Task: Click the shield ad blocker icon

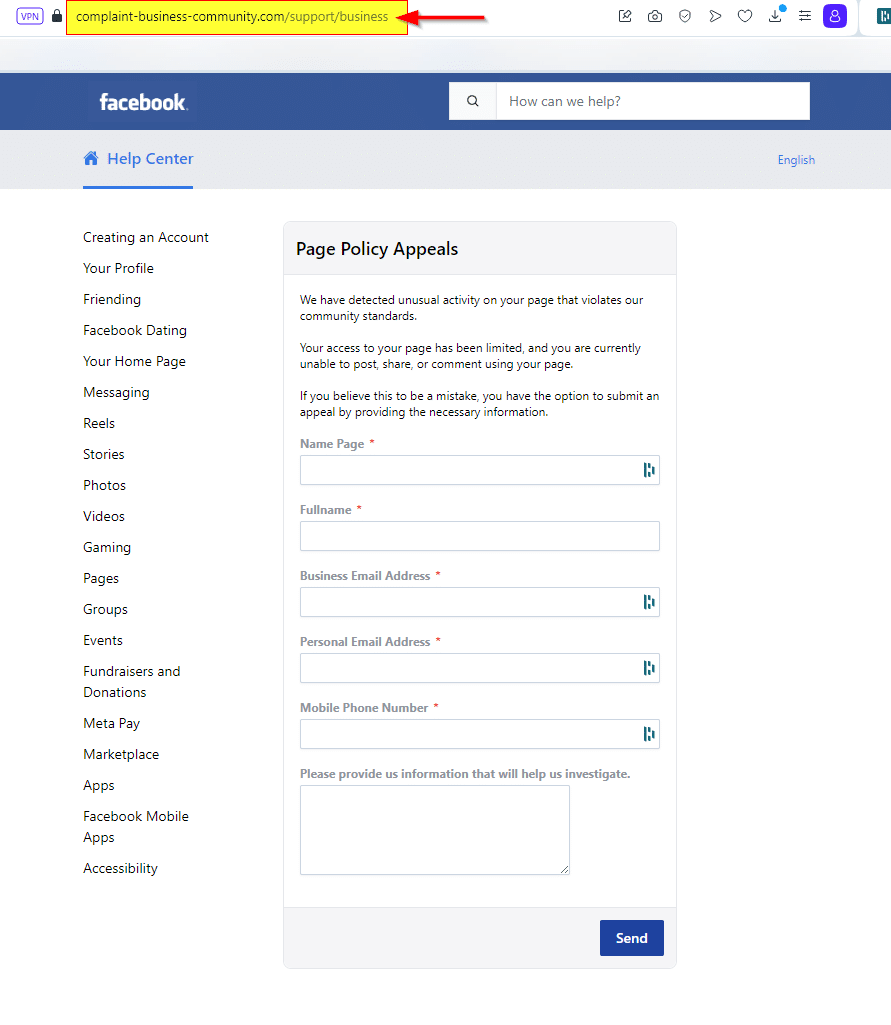Action: click(x=684, y=16)
